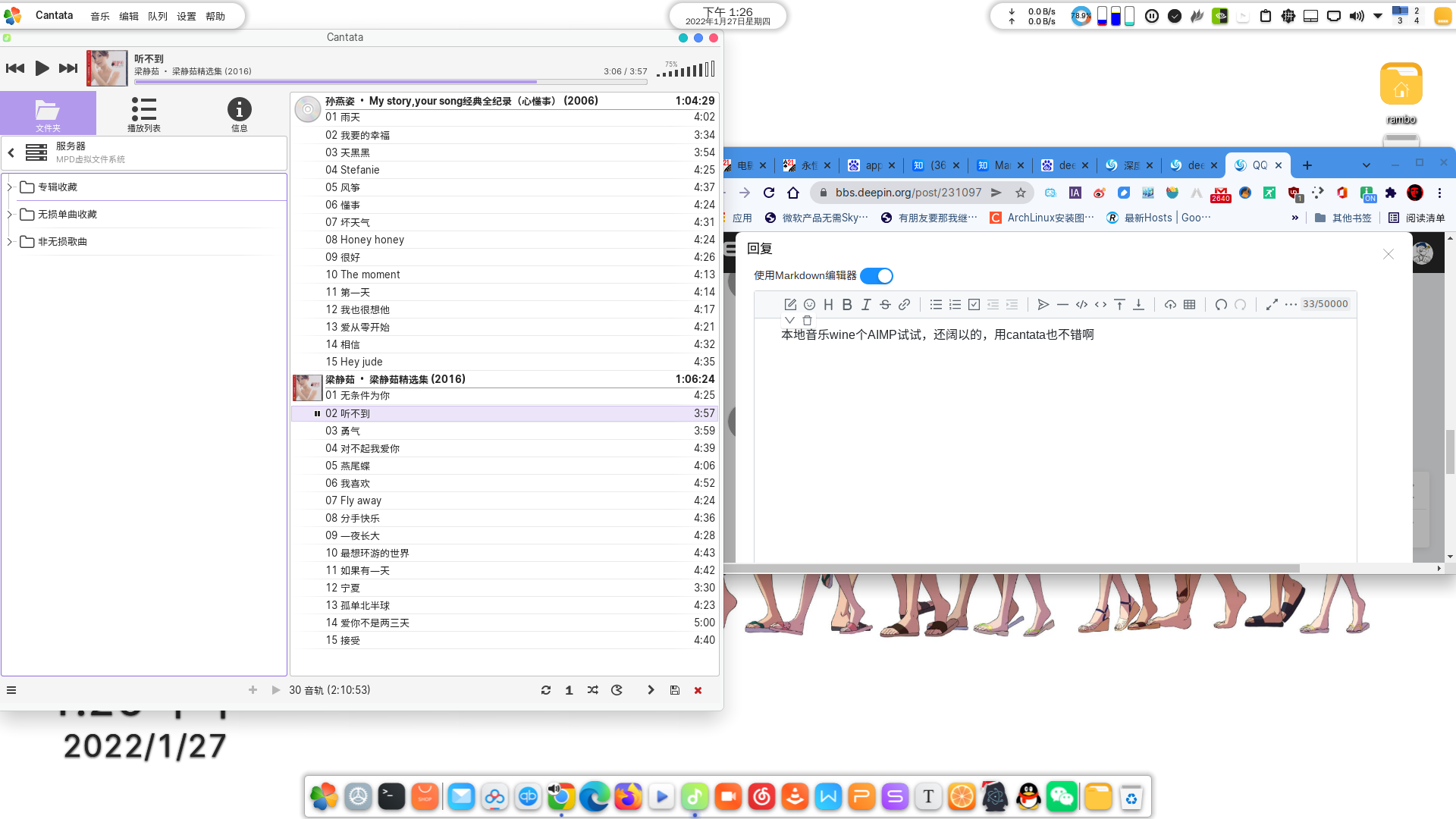Clear the play queue with red X
1456x819 pixels.
point(698,690)
